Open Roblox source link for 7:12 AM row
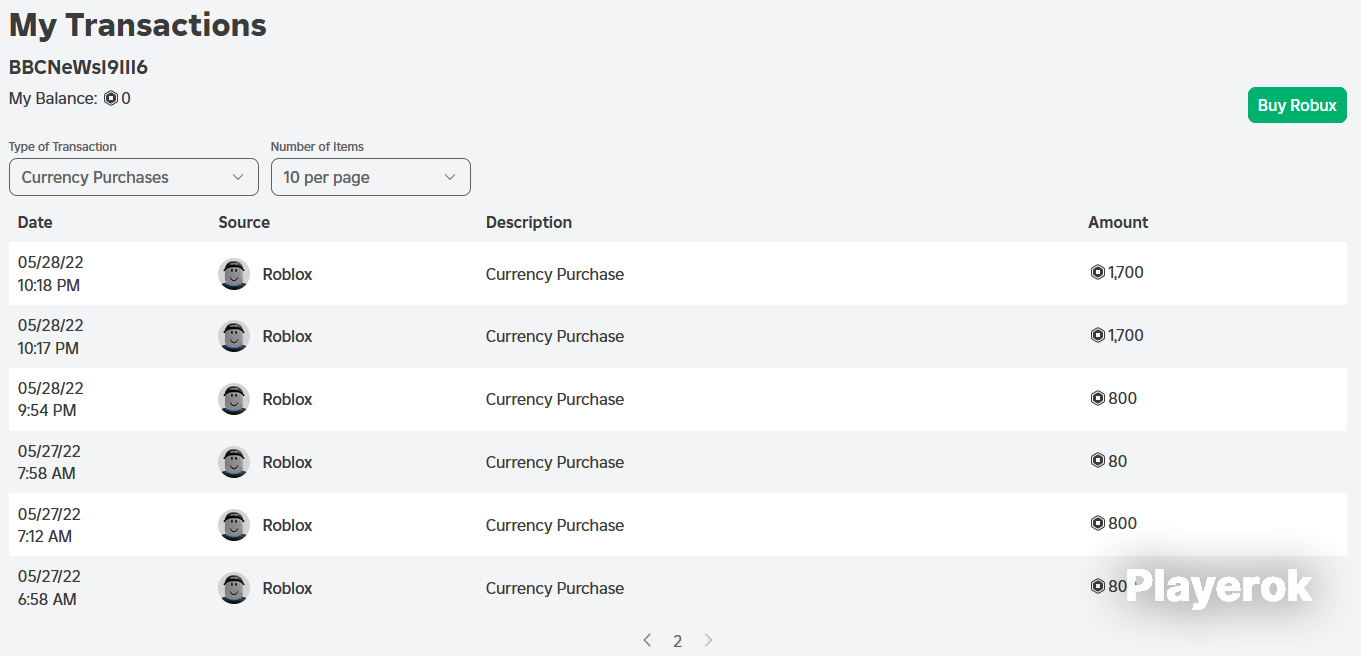Screen dimensions: 1361x656 point(287,525)
